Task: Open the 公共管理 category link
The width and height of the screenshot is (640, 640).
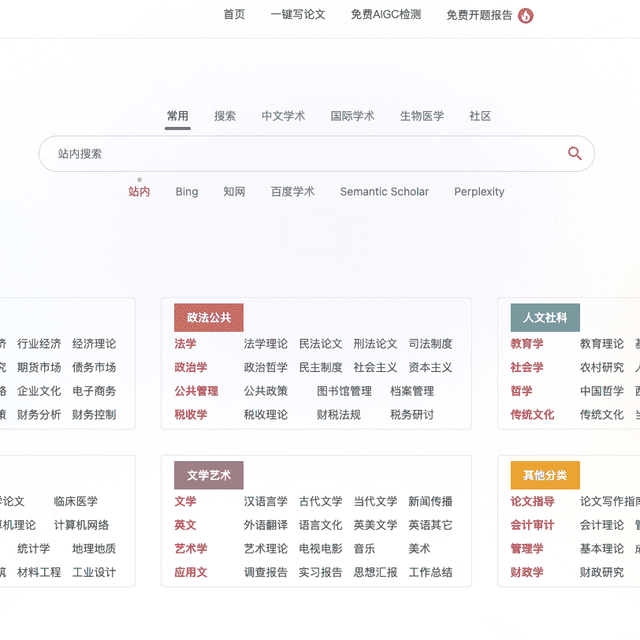Action: pyautogui.click(x=196, y=391)
